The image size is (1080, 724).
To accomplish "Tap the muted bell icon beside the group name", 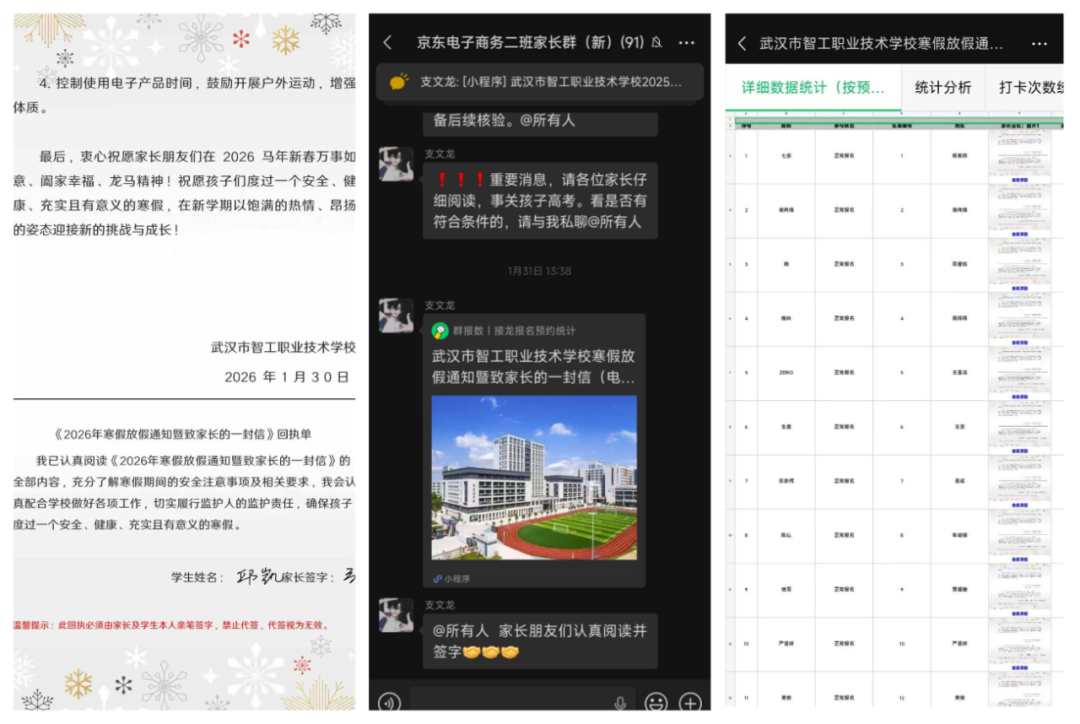I will coord(656,43).
